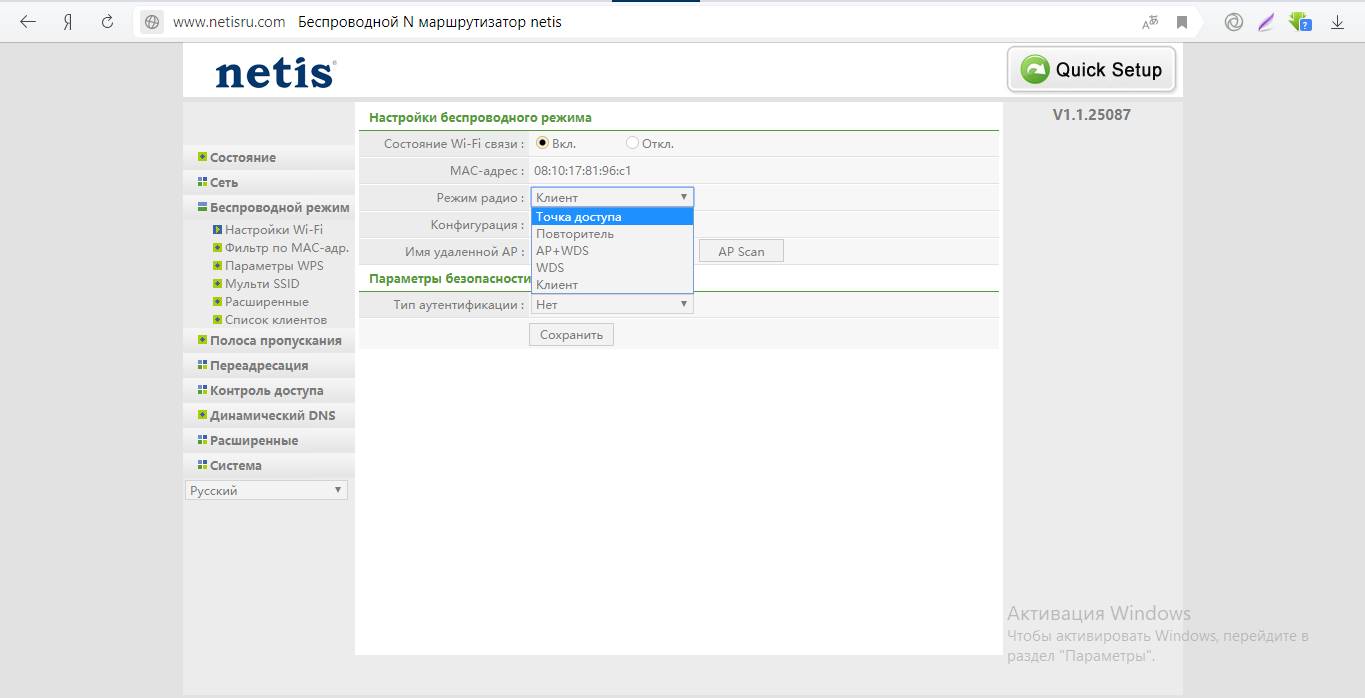
Task: Choose Точка доступа in radio mode list
Action: [x=612, y=217]
